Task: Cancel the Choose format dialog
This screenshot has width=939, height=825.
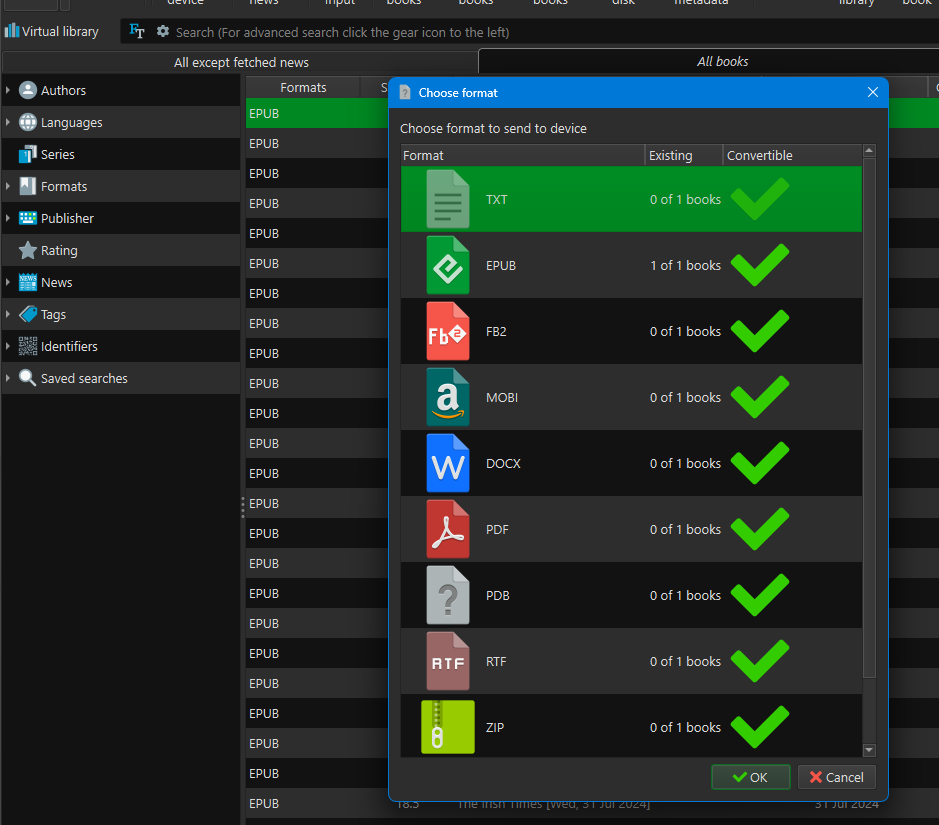Action: point(837,777)
